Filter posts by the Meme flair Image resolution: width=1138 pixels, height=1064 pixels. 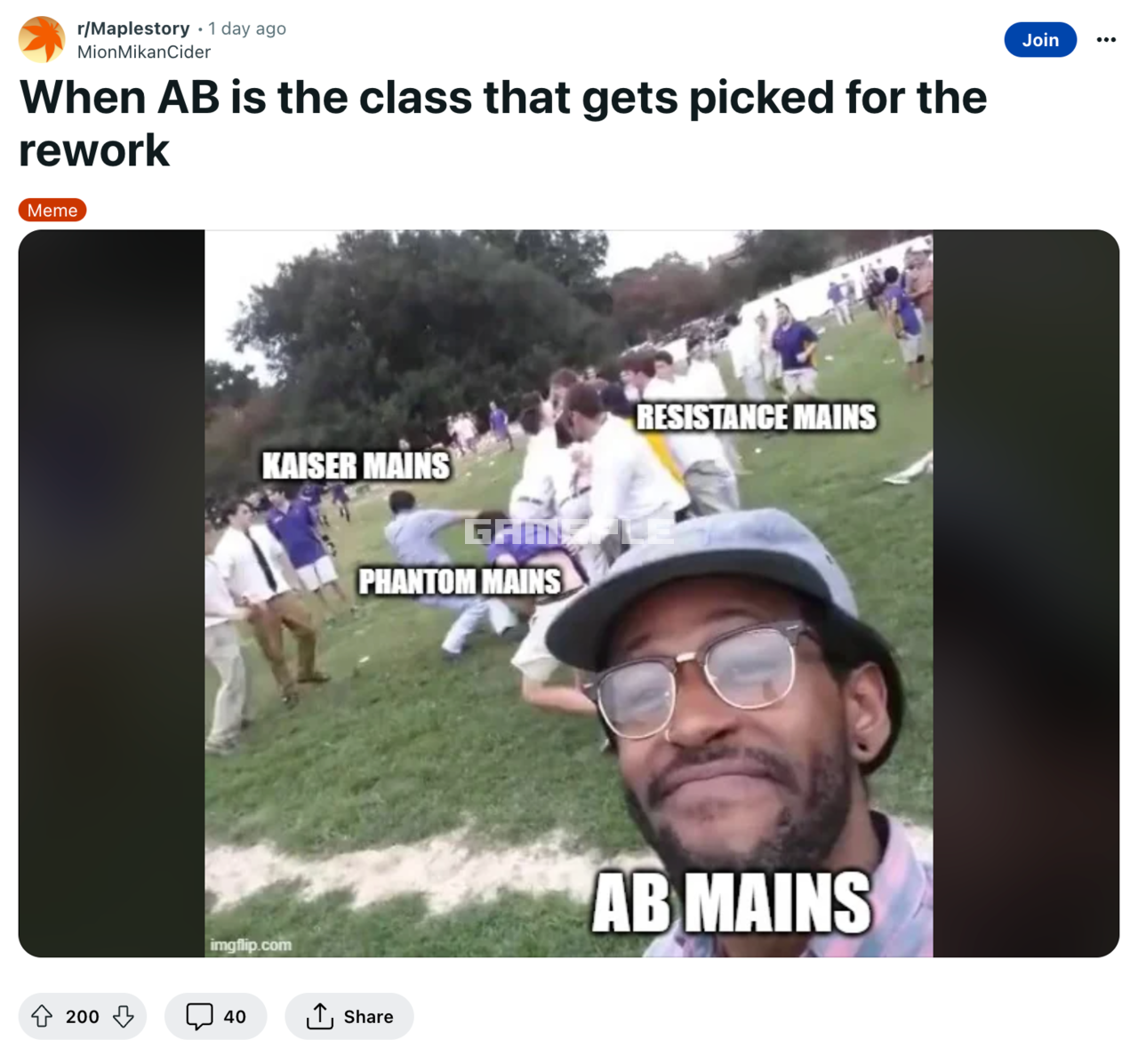coord(52,210)
